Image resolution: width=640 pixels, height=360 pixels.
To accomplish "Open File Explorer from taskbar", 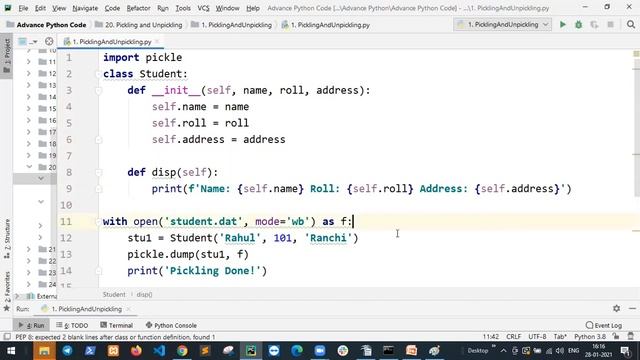I will (x=44, y=351).
